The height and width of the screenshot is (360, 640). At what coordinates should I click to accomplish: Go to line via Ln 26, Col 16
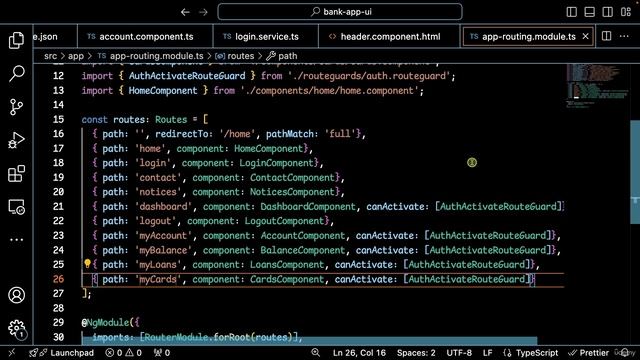359,353
